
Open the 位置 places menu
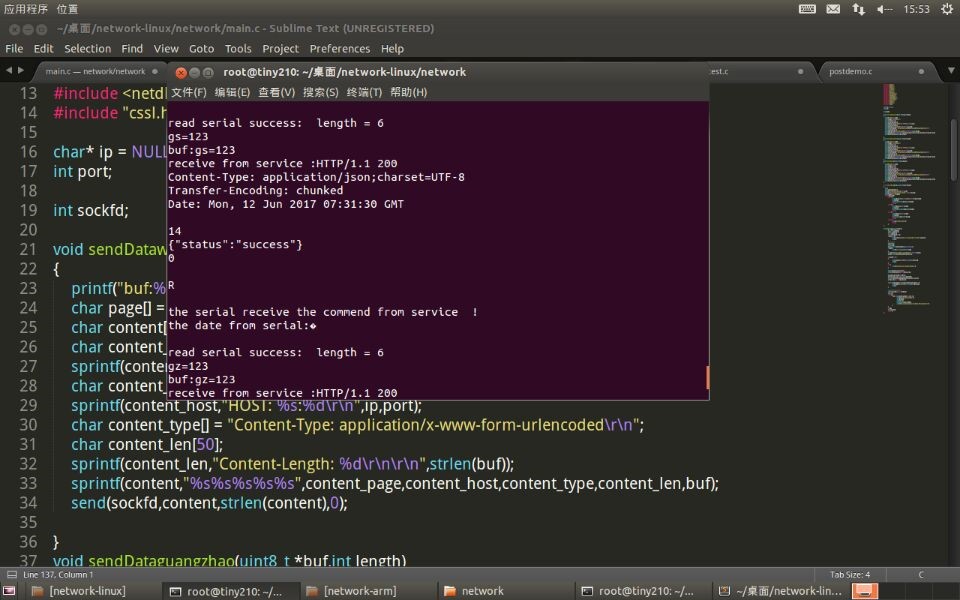click(67, 9)
